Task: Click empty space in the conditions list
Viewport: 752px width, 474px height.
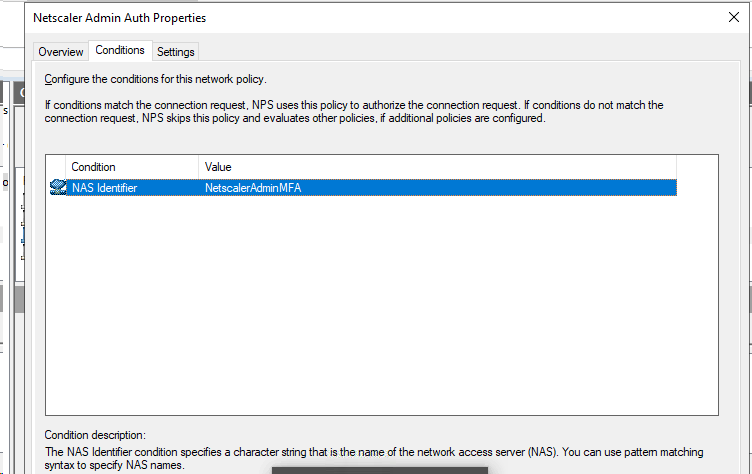Action: tap(382, 305)
